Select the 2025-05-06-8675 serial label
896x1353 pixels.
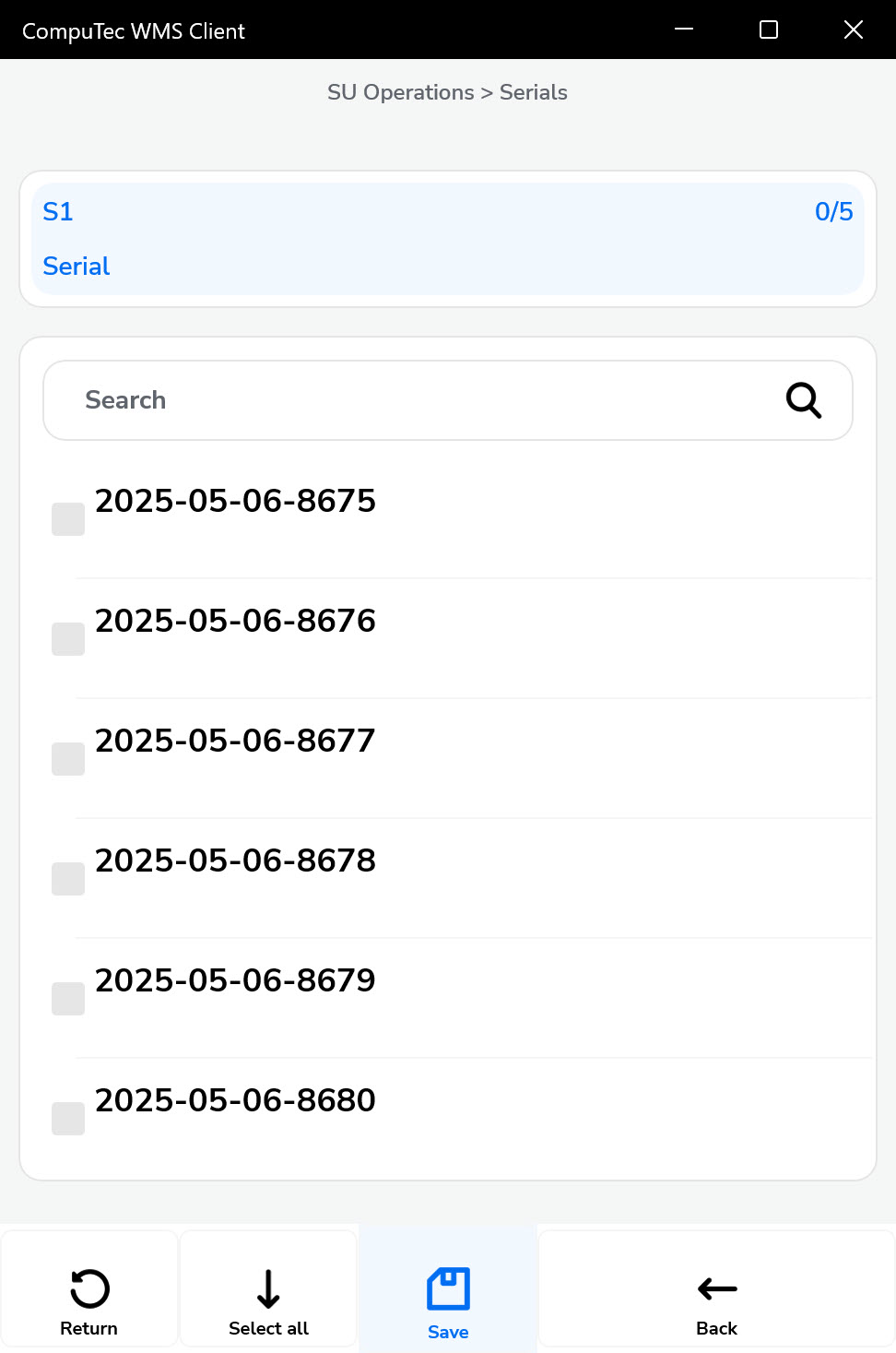click(235, 501)
